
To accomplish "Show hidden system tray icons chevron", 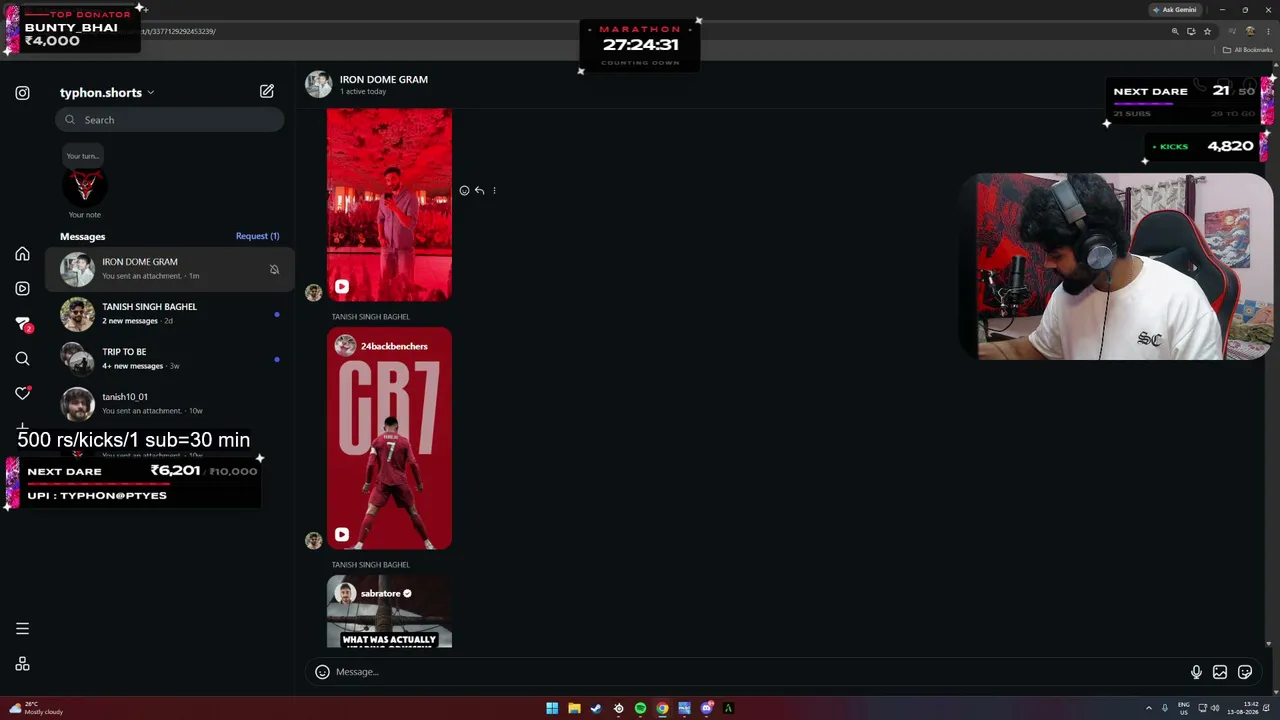I will coord(1148,709).
